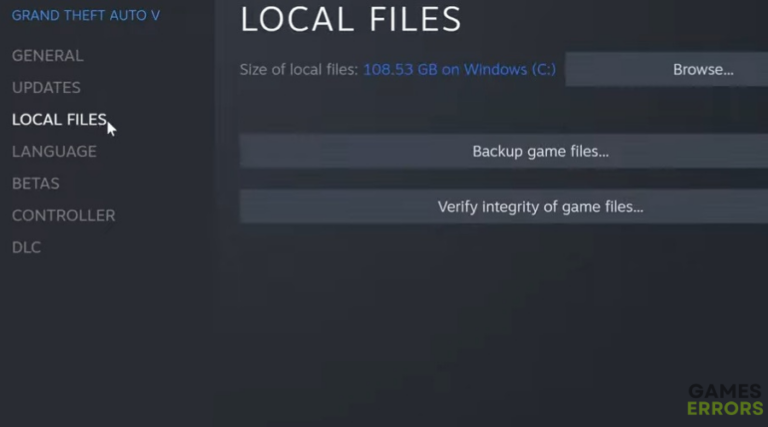Click the GRAND THEFT AUTO V title
The image size is (768, 427).
coord(85,16)
